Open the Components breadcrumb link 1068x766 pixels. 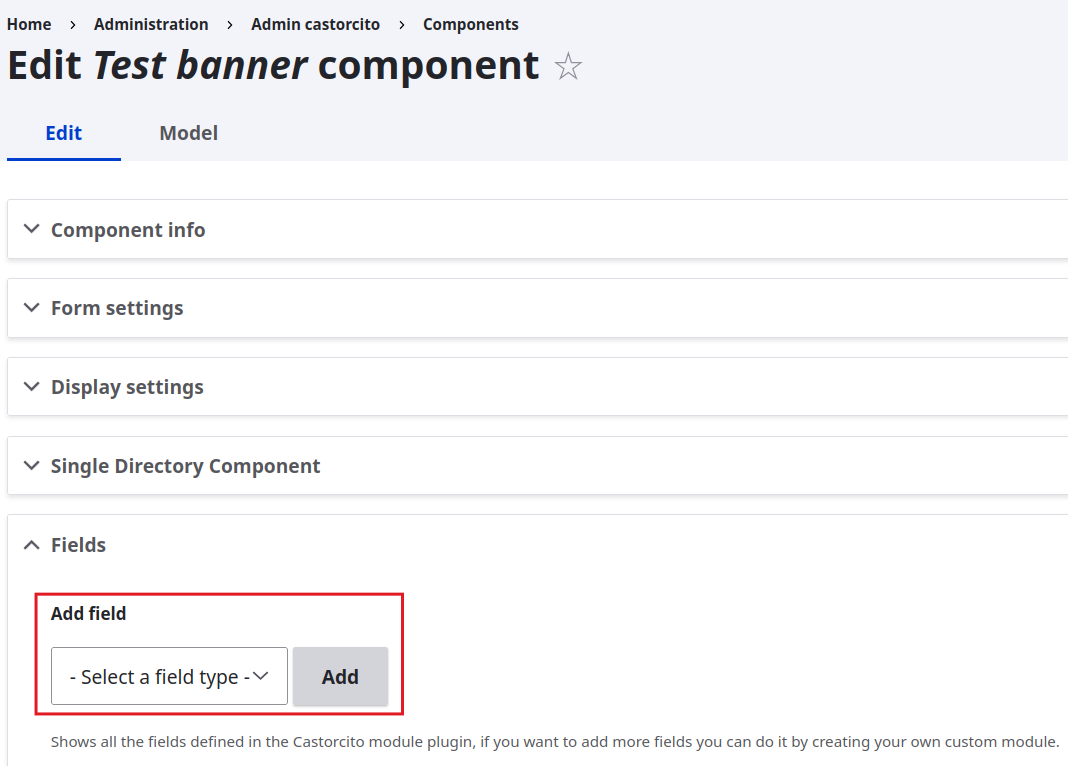(x=470, y=24)
